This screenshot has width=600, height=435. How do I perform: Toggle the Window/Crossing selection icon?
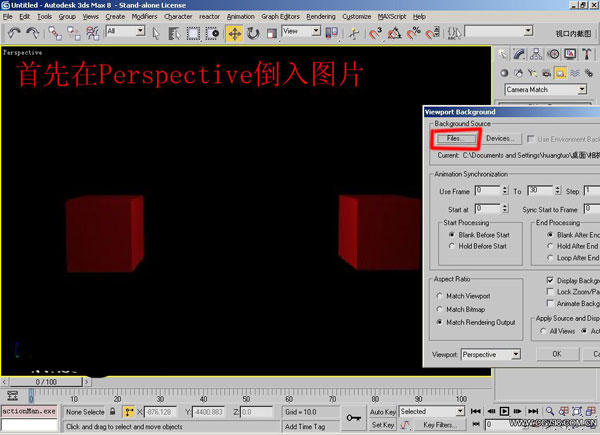click(x=212, y=33)
